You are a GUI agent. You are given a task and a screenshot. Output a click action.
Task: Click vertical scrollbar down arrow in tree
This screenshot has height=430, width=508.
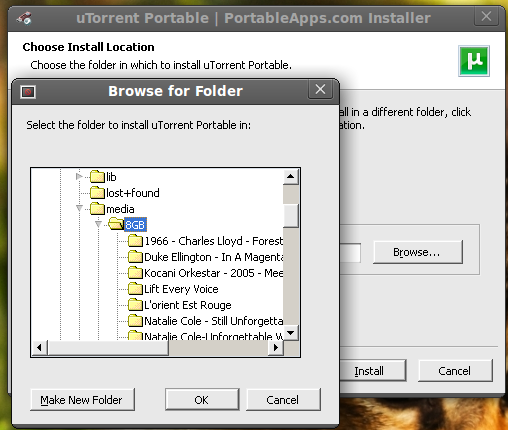pyautogui.click(x=291, y=333)
